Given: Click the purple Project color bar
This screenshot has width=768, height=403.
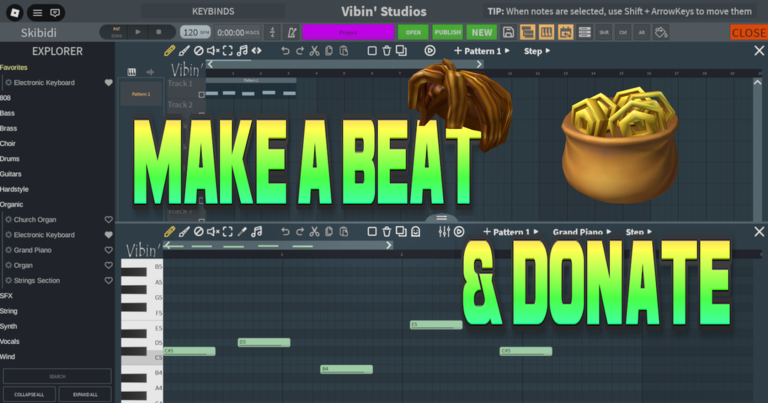Looking at the screenshot, I should click(348, 33).
